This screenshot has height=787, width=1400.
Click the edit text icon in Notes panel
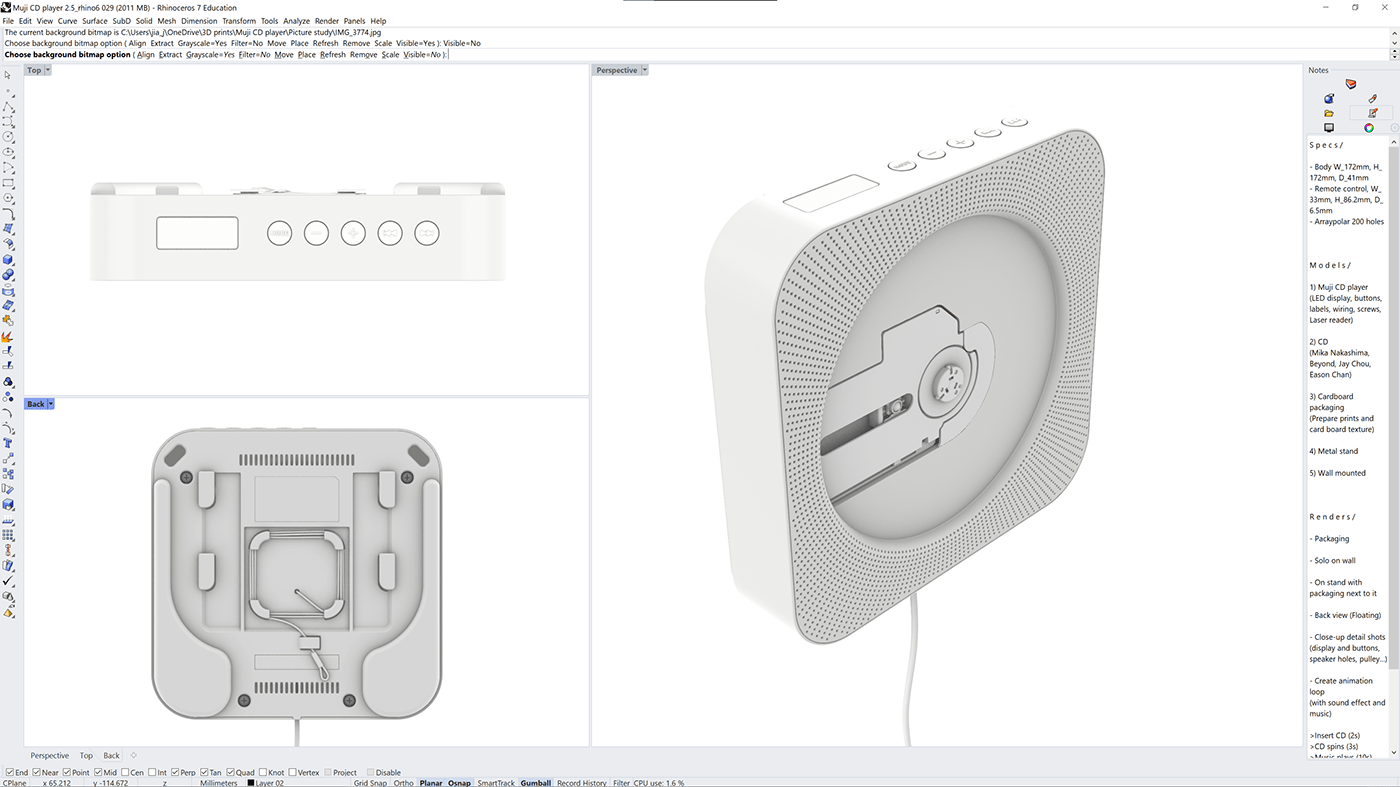pyautogui.click(x=1371, y=112)
